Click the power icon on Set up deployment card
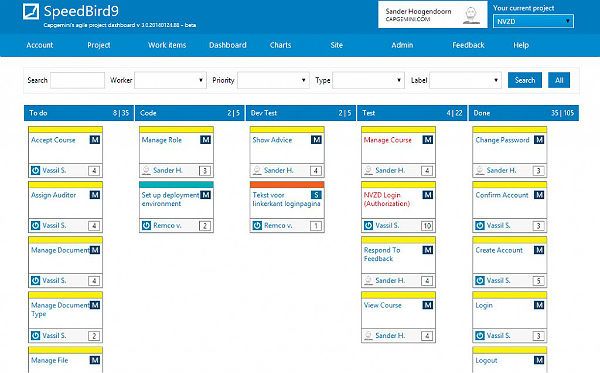Viewport: 600px width, 373px height. pyautogui.click(x=146, y=225)
